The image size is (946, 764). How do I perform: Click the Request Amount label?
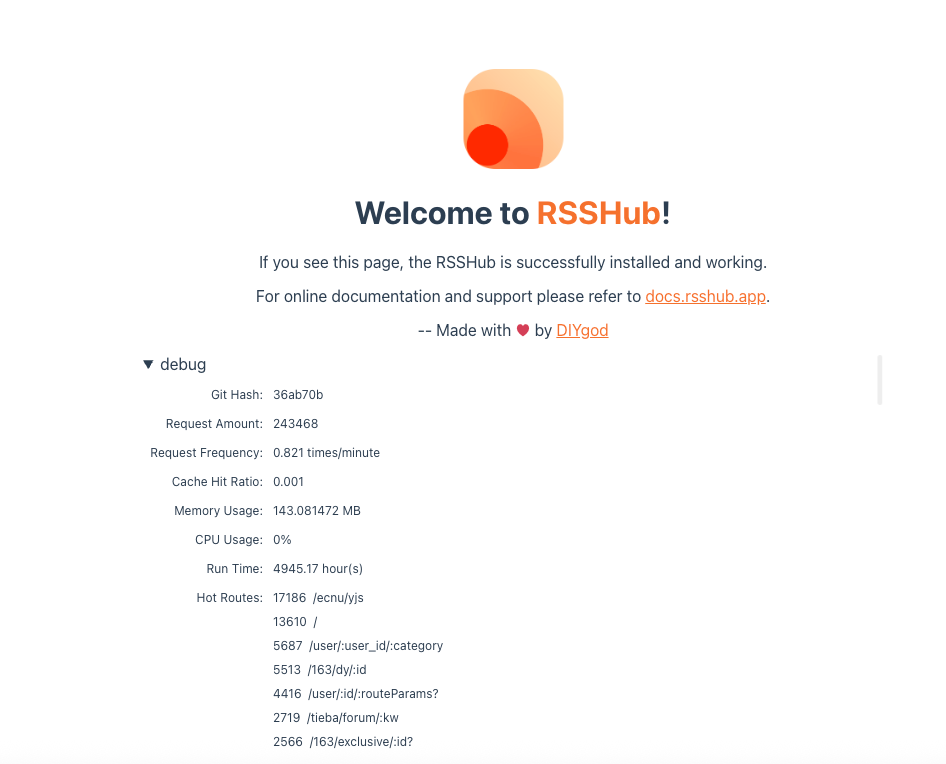tap(214, 424)
